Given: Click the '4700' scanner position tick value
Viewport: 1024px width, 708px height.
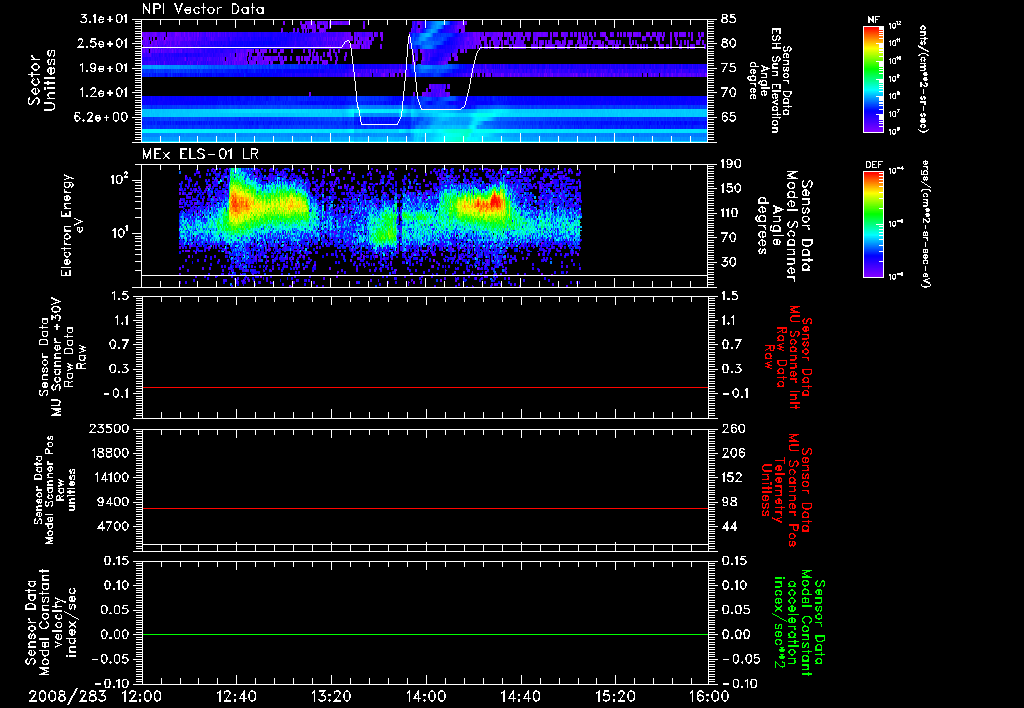Looking at the screenshot, I should click(112, 526).
